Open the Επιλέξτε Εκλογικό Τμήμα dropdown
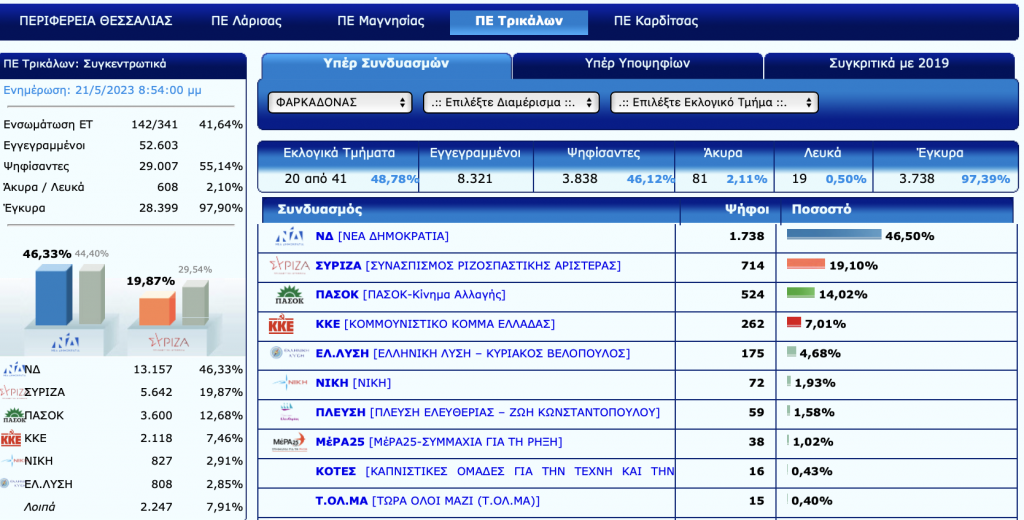 pyautogui.click(x=714, y=103)
